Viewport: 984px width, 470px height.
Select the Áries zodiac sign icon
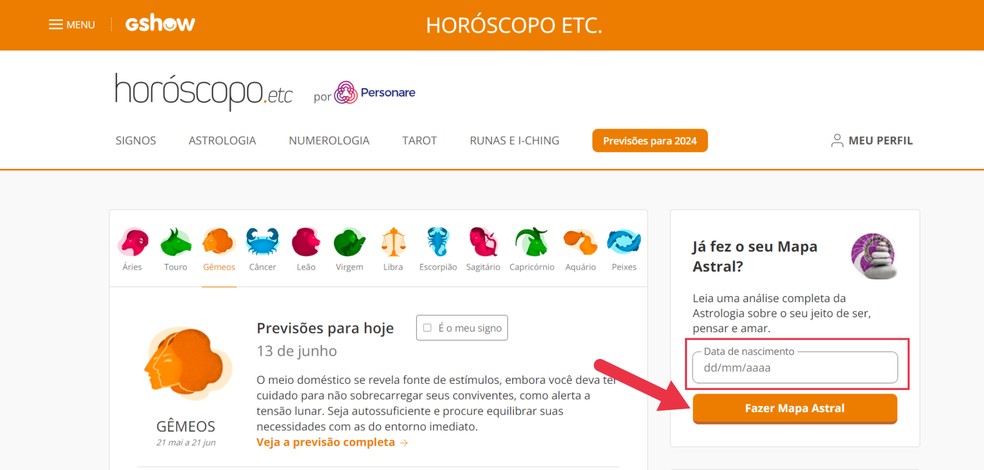coord(132,242)
